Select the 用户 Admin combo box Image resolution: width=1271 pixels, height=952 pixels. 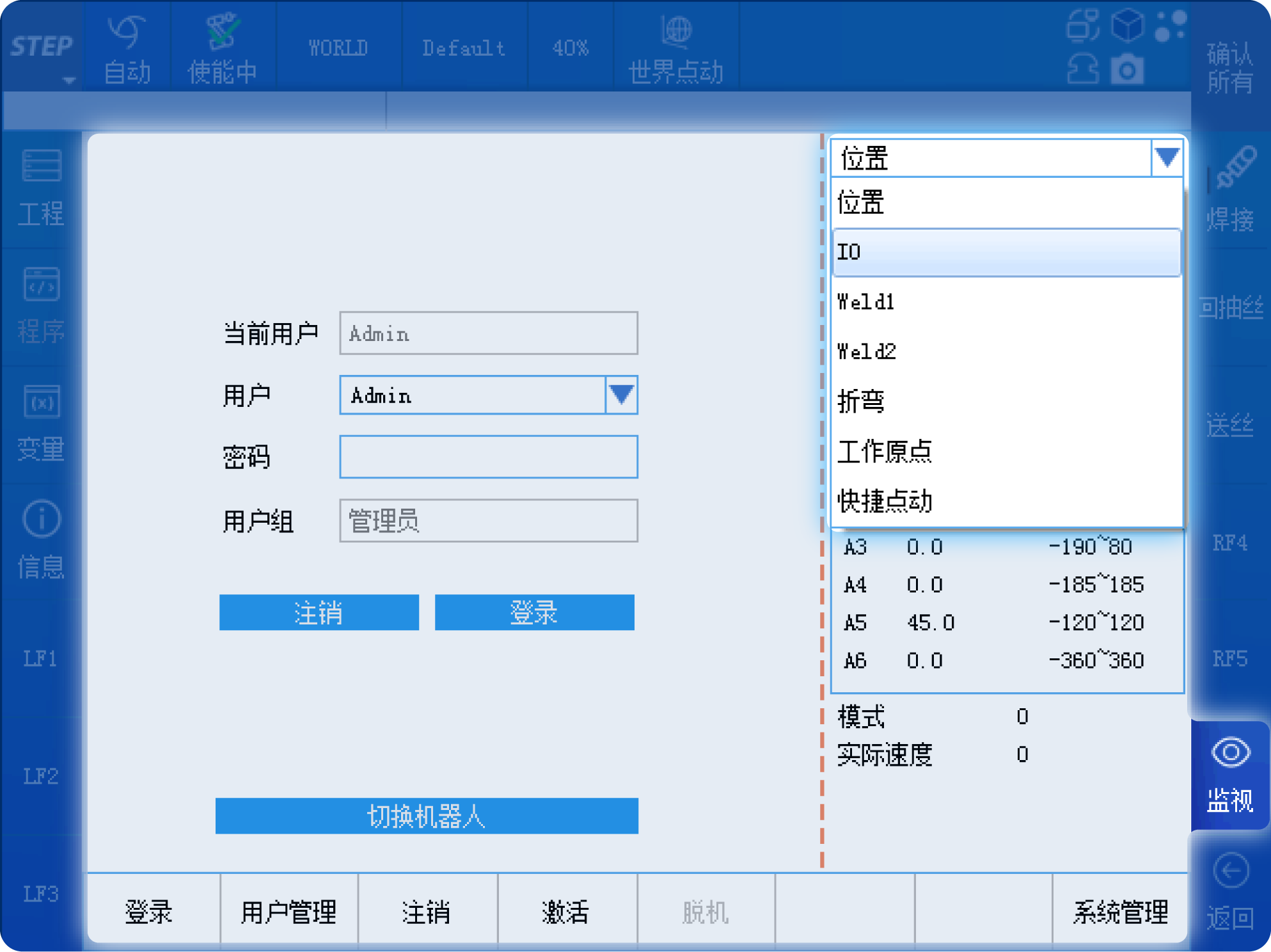coord(489,395)
